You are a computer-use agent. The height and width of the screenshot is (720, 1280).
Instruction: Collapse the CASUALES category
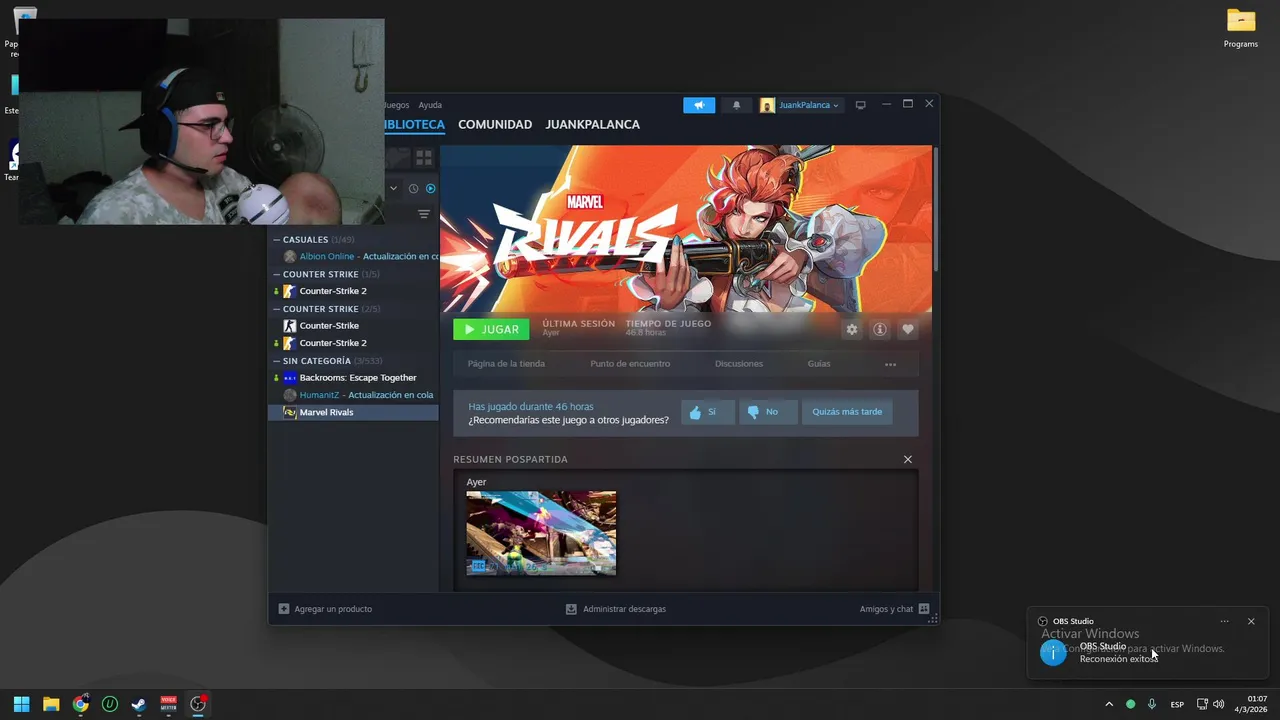pyautogui.click(x=277, y=240)
